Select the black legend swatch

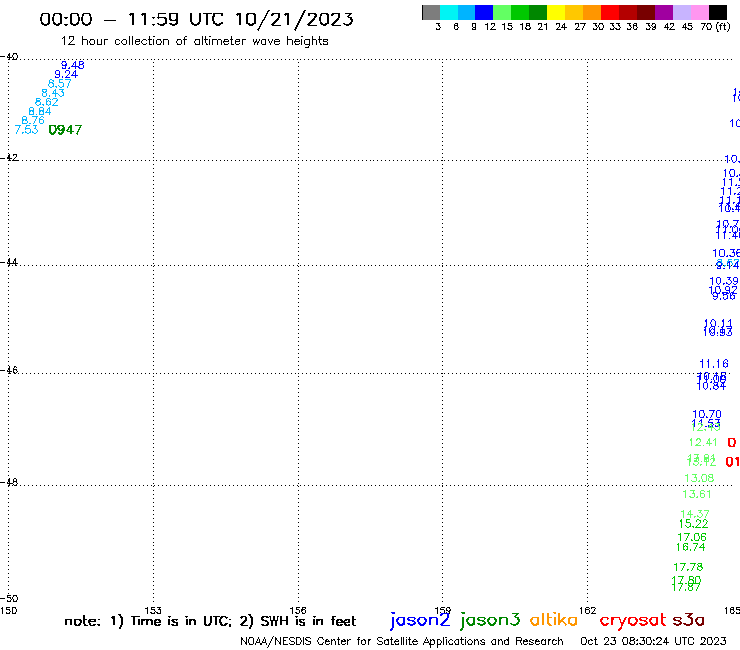tap(718, 12)
